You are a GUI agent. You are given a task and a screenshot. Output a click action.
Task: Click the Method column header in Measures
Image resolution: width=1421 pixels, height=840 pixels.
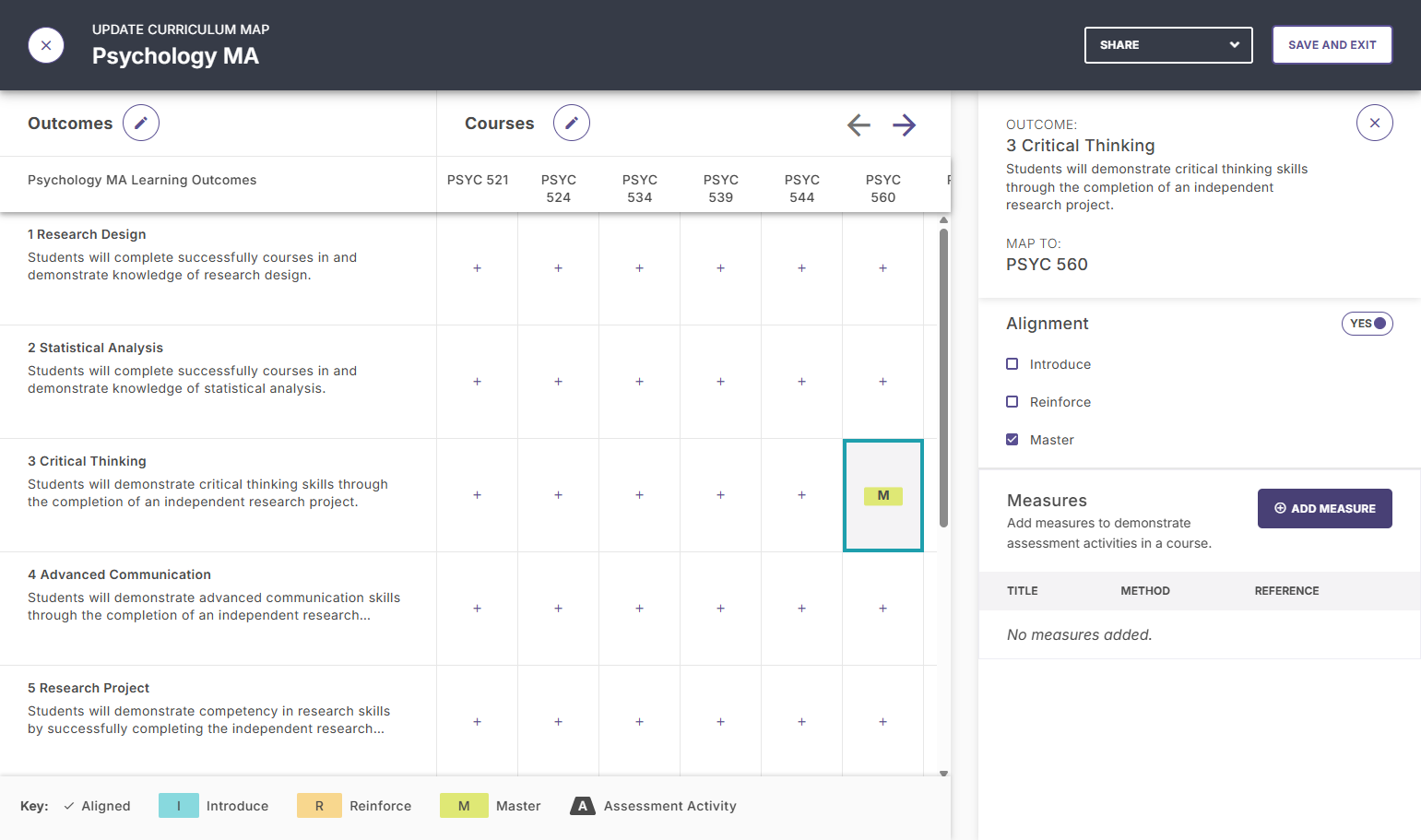[1145, 591]
